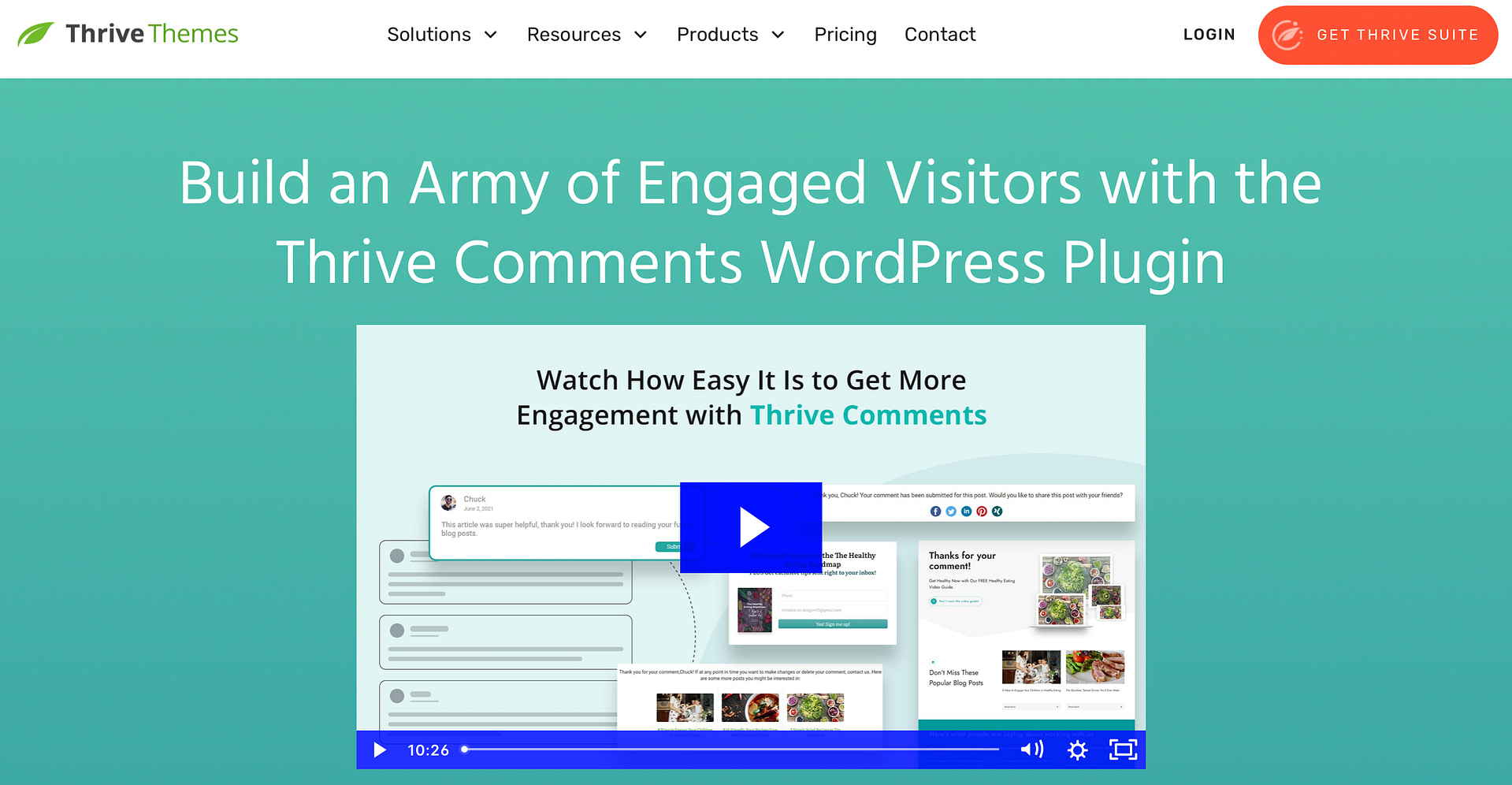Toggle video volume speaker icon

[1032, 750]
